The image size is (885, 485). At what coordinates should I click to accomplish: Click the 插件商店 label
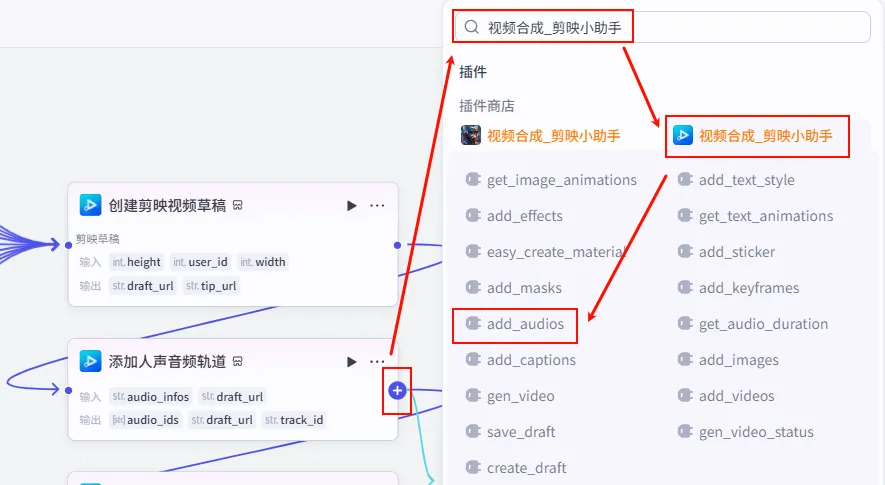pos(487,106)
